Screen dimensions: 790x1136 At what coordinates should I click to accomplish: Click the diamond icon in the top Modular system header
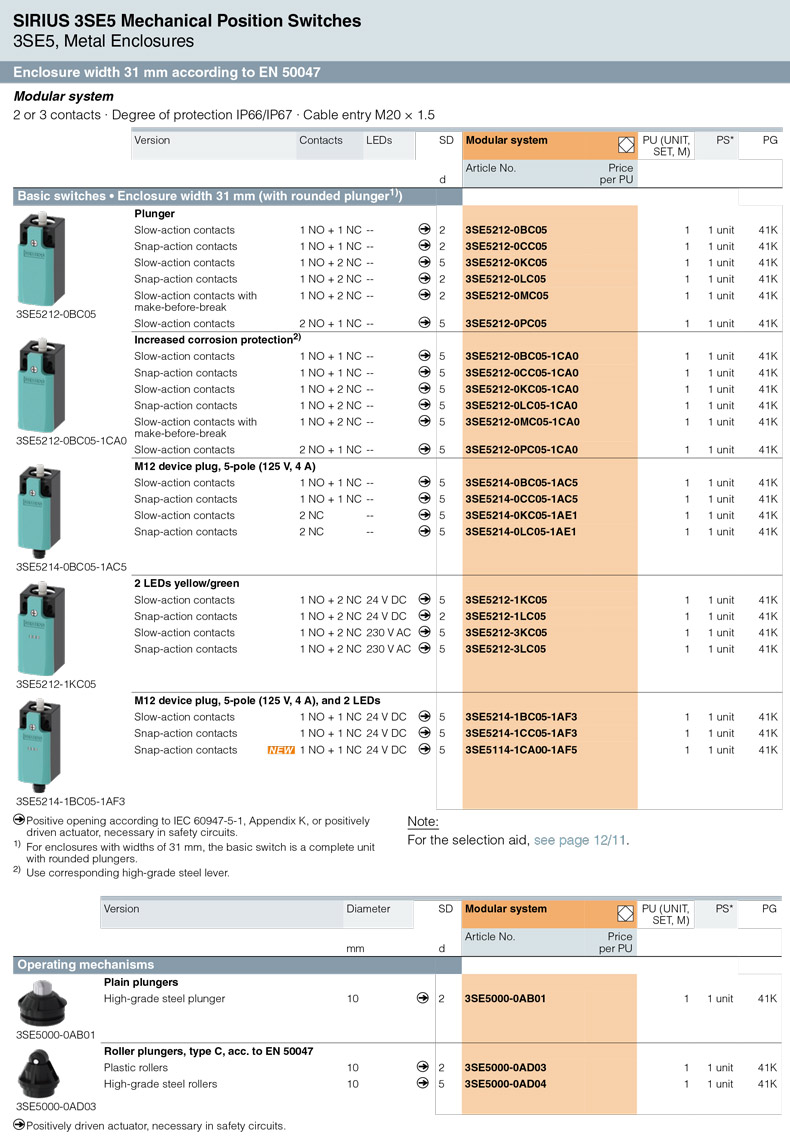point(627,145)
